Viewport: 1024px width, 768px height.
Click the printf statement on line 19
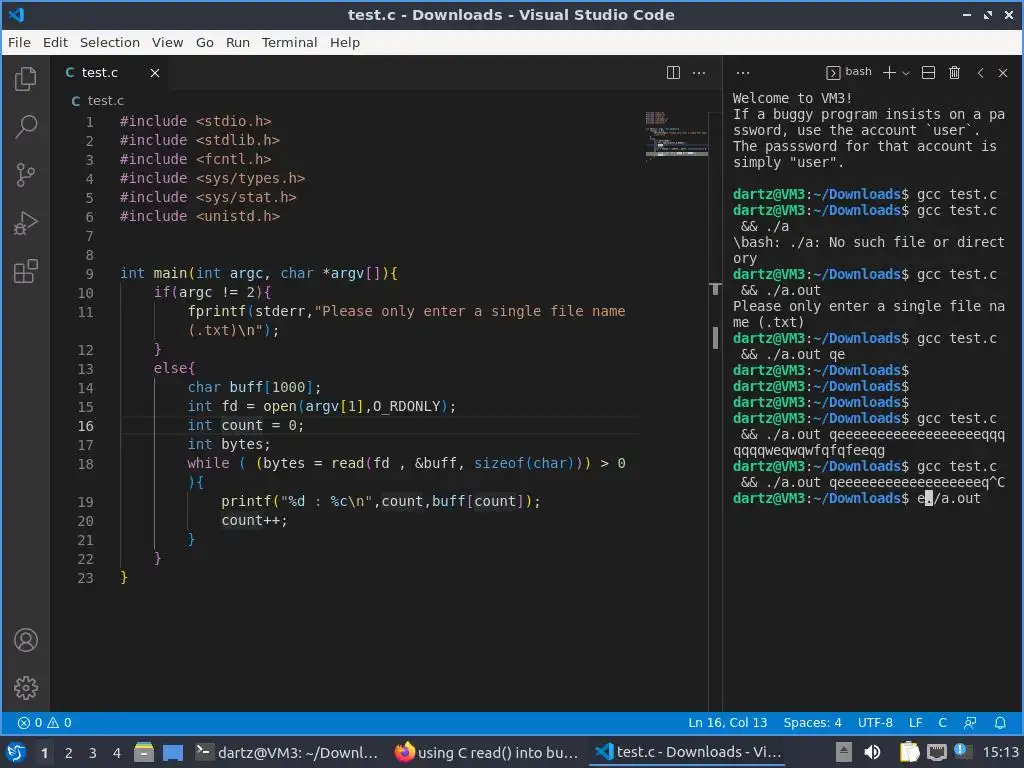tap(381, 501)
